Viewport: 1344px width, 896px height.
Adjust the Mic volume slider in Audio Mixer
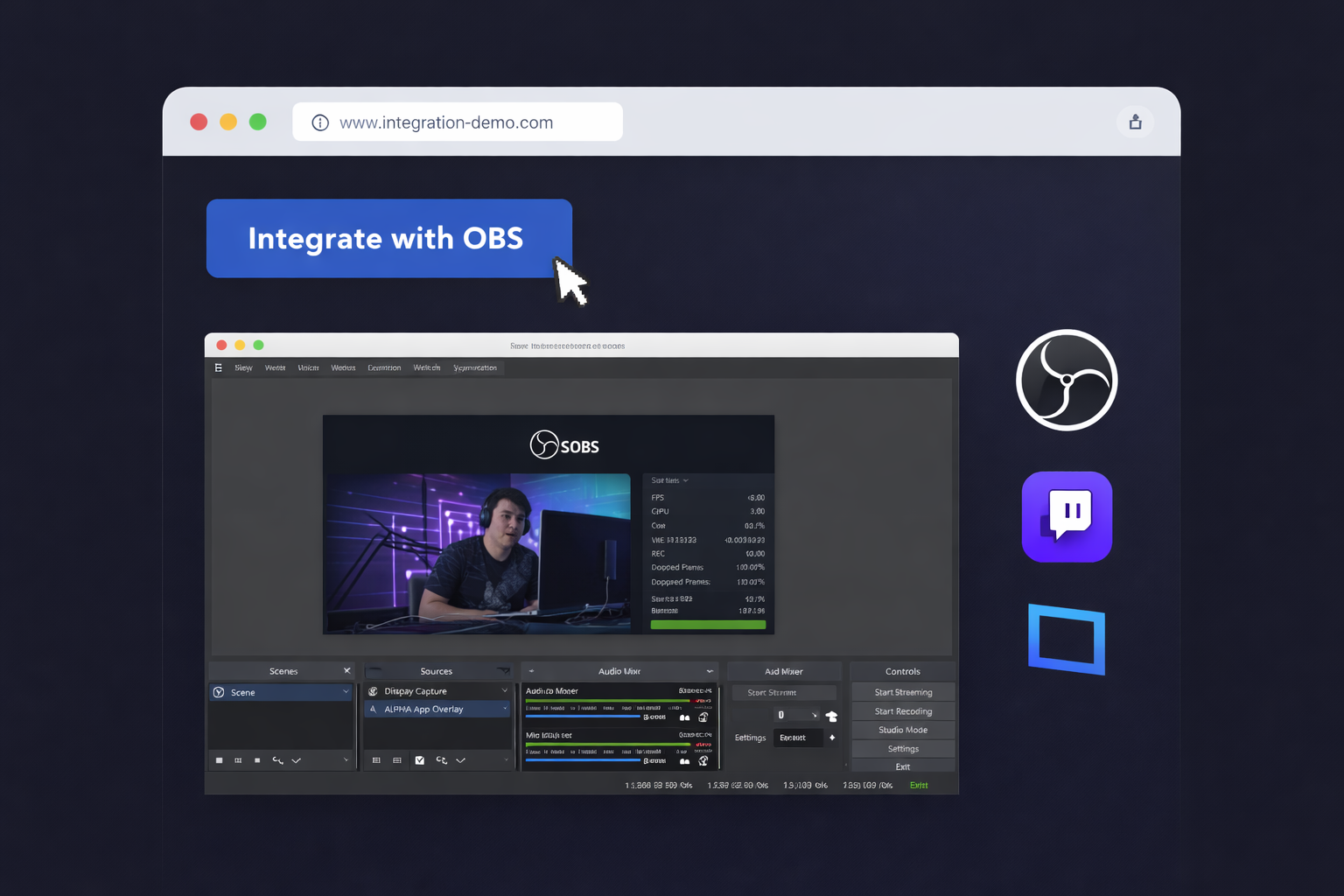pyautogui.click(x=581, y=760)
